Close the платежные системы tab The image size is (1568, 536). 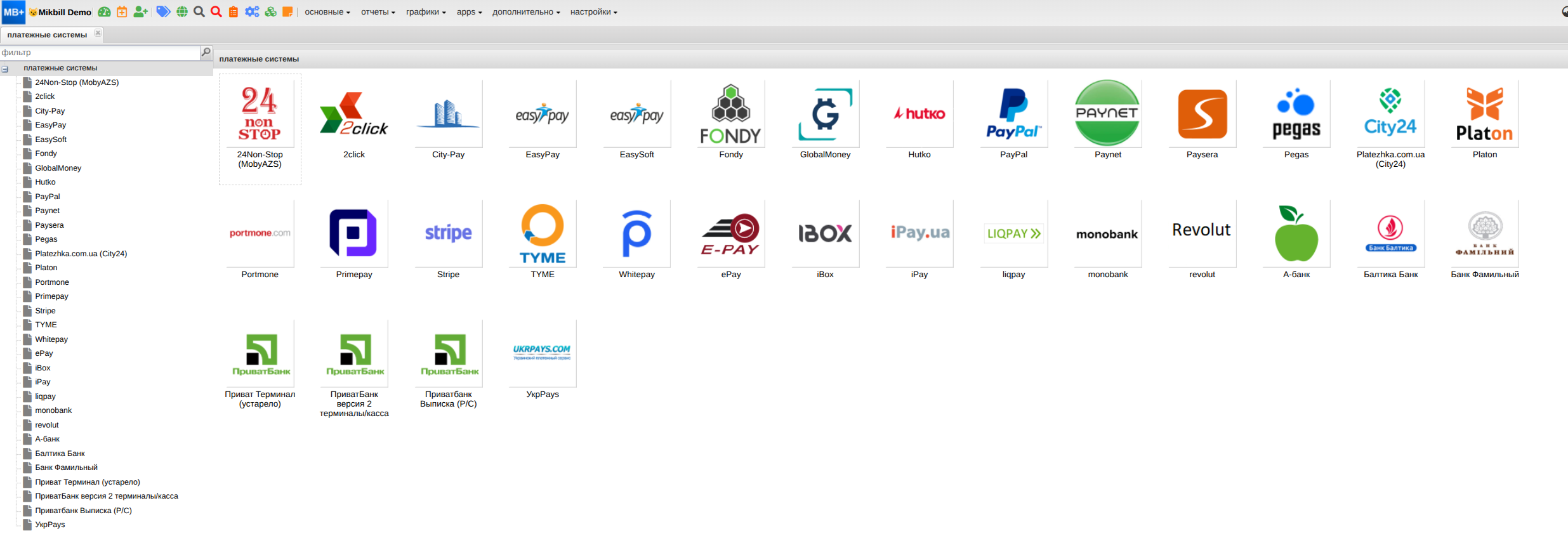98,34
